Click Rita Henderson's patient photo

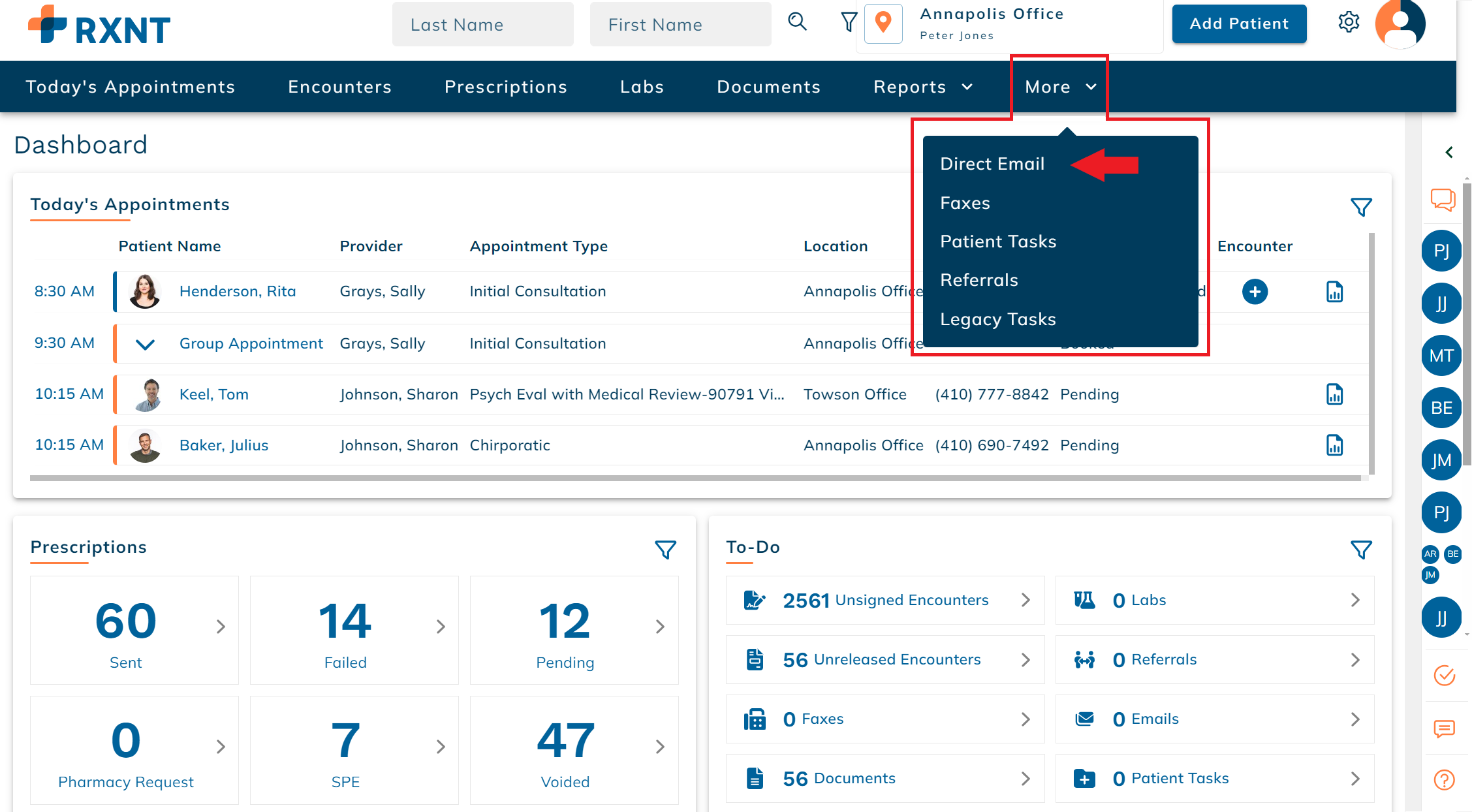pos(144,291)
